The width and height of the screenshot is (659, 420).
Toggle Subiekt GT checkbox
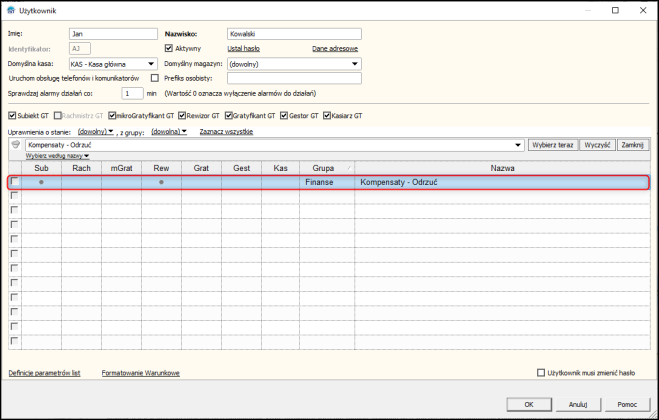coord(12,116)
